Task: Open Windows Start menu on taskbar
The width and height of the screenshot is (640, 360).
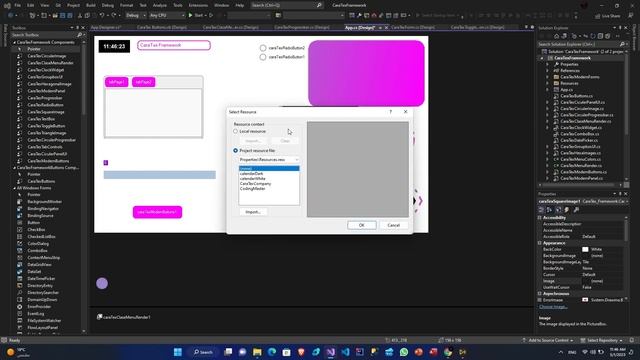Action: tap(178, 352)
